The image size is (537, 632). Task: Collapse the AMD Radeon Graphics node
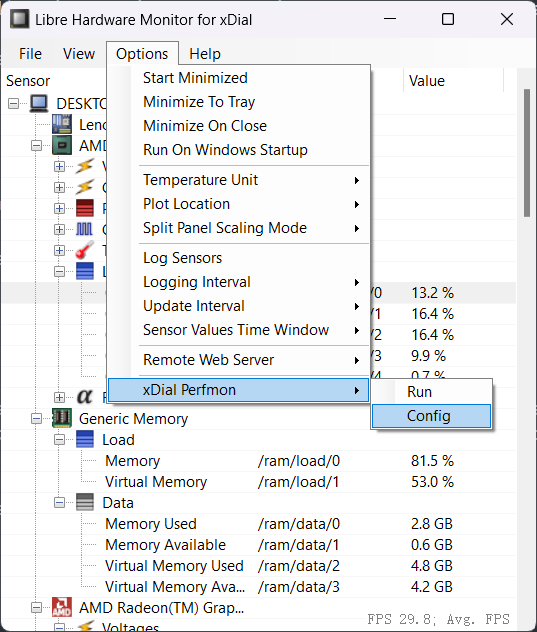point(36,607)
